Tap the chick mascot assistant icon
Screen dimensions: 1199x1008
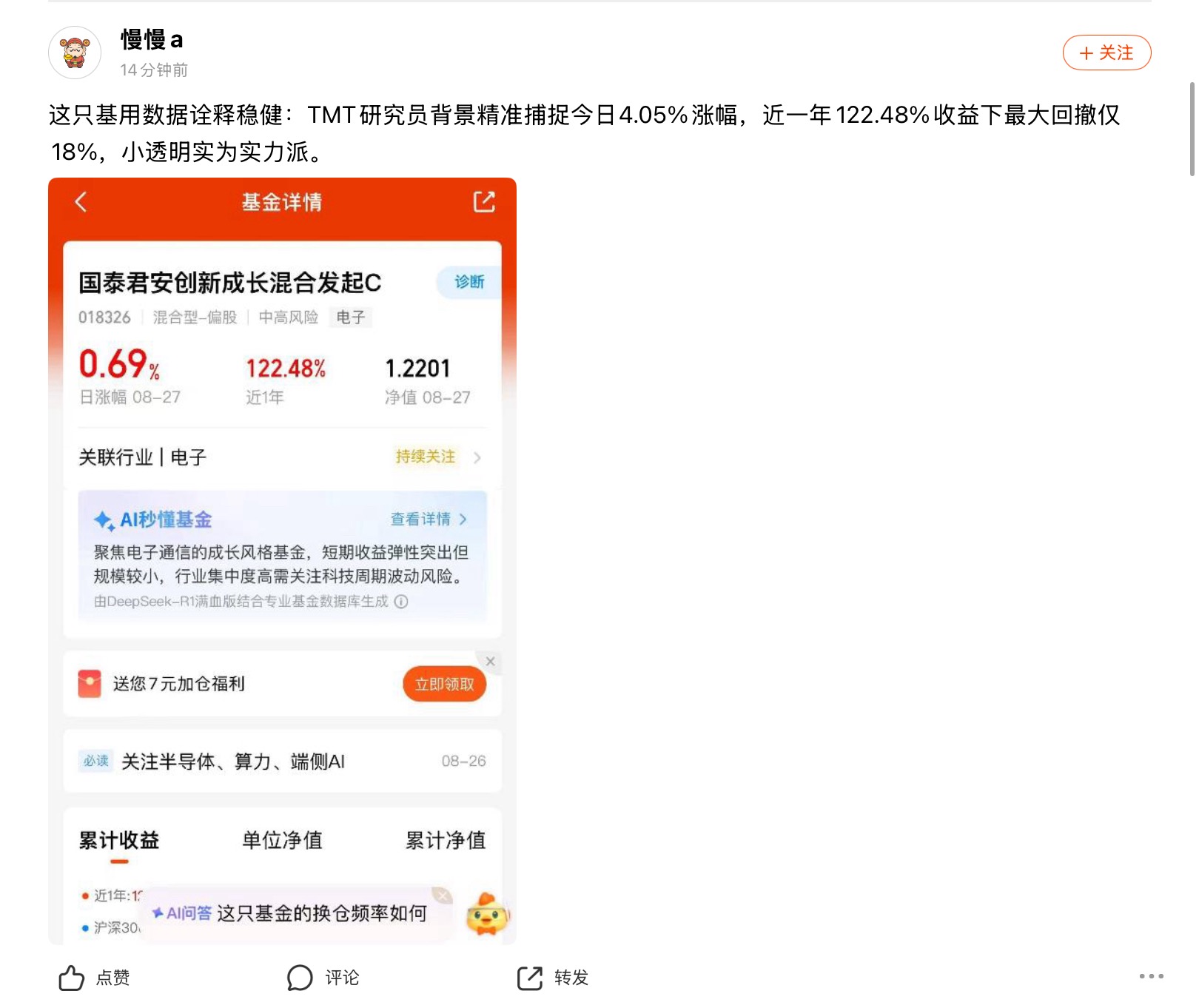(x=487, y=915)
